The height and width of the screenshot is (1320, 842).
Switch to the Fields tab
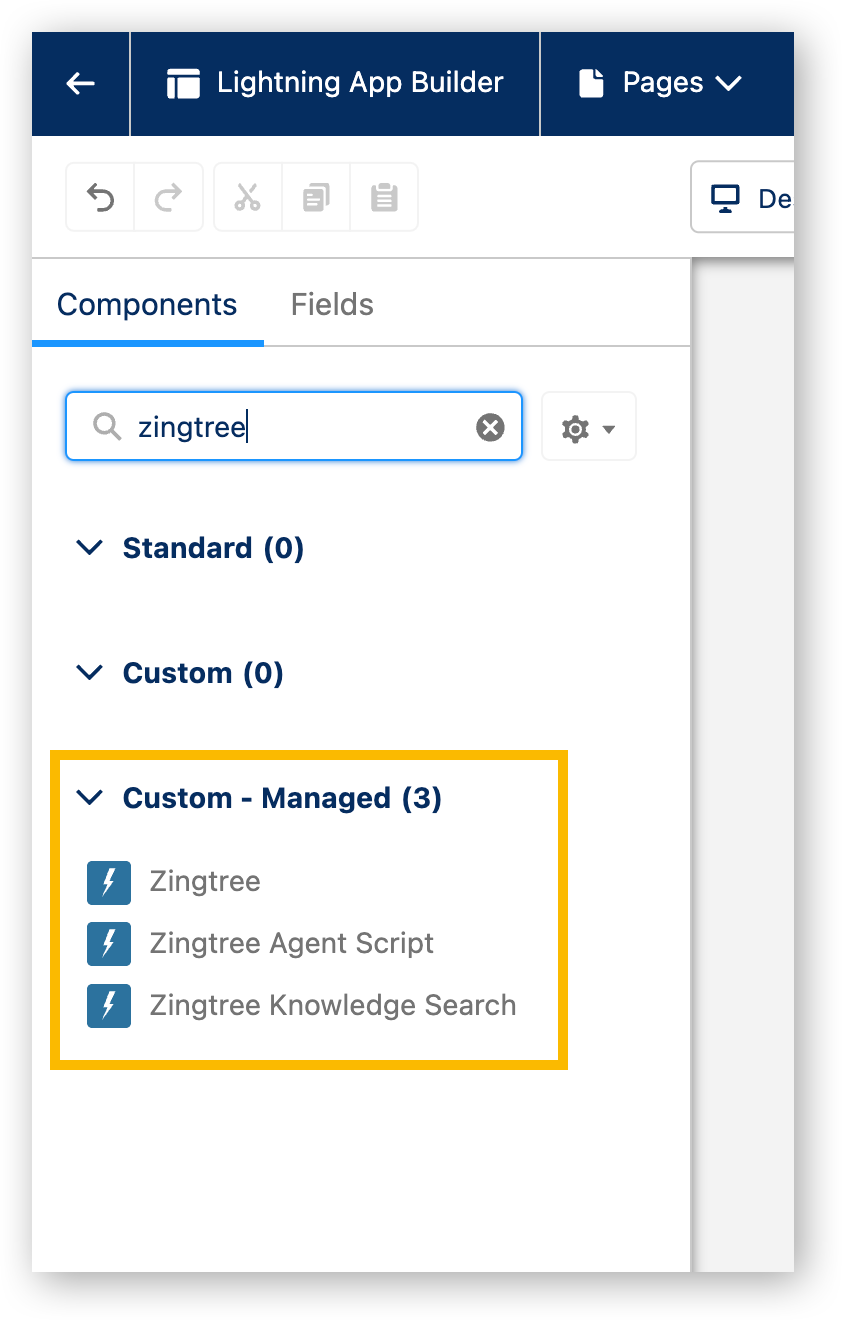tap(331, 303)
